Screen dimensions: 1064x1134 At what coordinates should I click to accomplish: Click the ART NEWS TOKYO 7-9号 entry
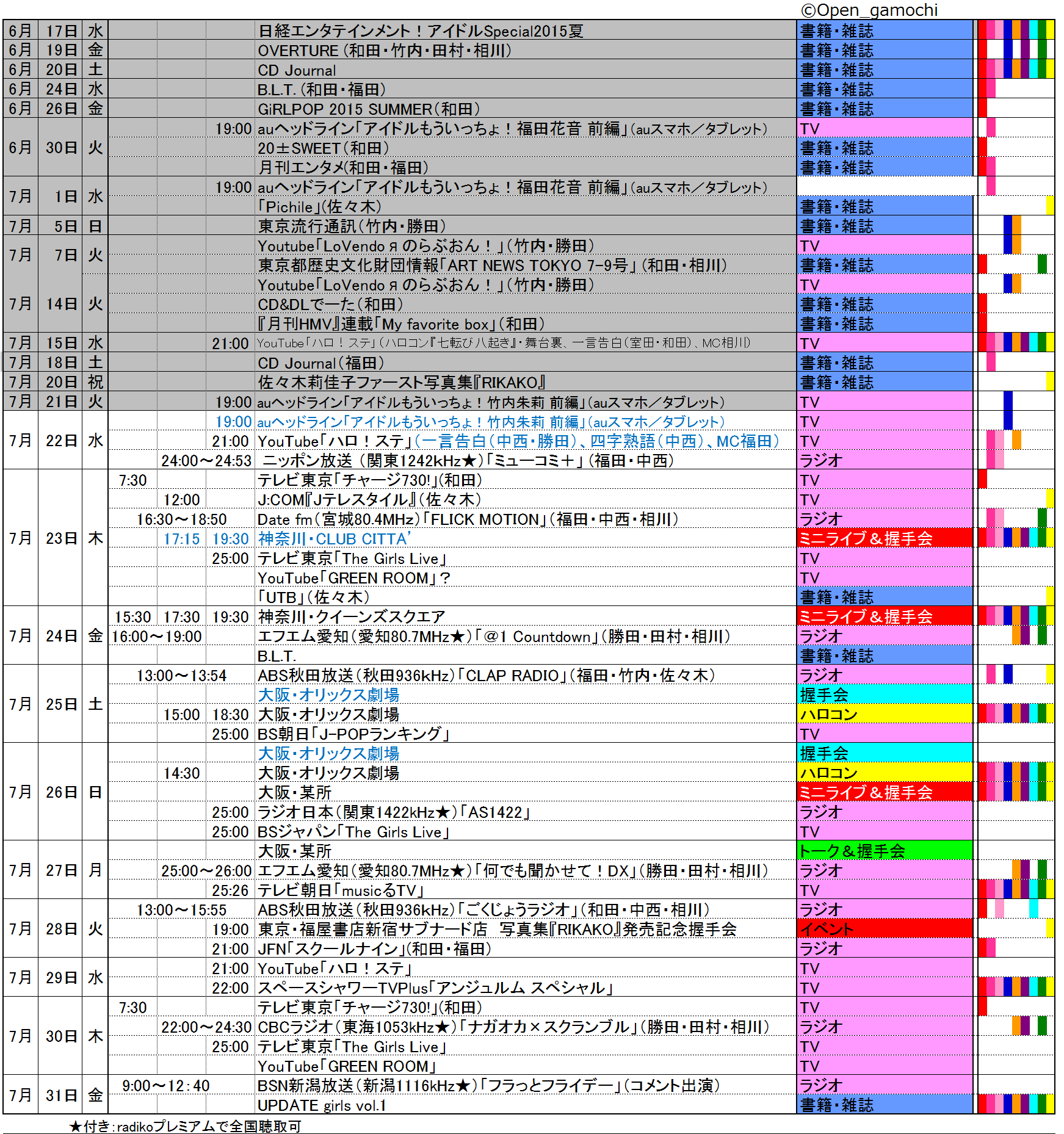coord(493,265)
